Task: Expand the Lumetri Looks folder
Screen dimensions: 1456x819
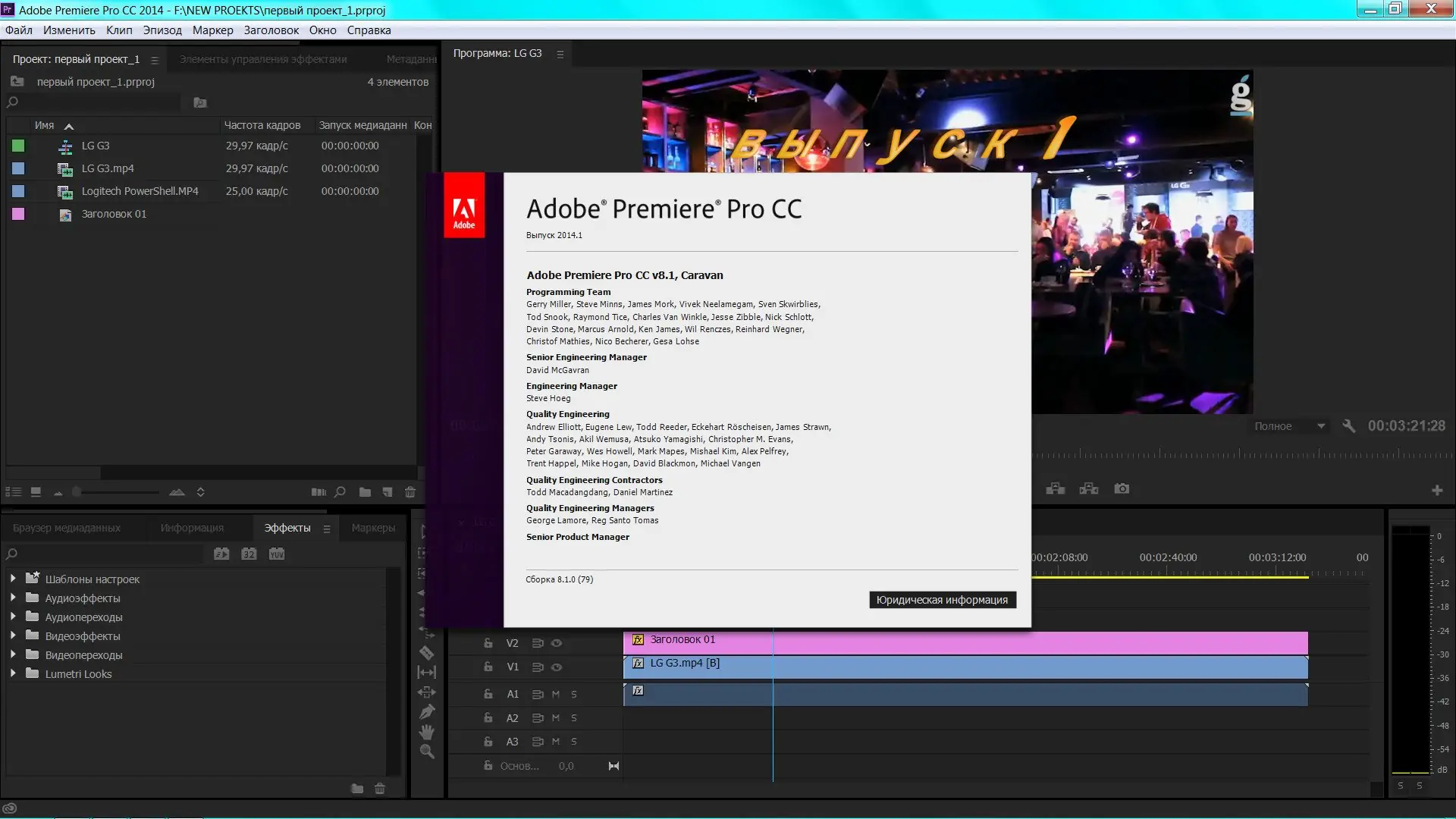Action: click(13, 673)
